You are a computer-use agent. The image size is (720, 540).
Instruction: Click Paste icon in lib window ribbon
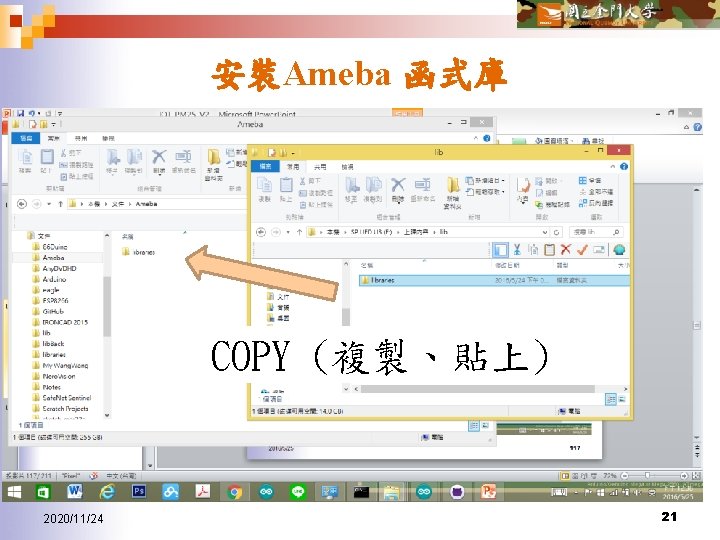point(286,186)
